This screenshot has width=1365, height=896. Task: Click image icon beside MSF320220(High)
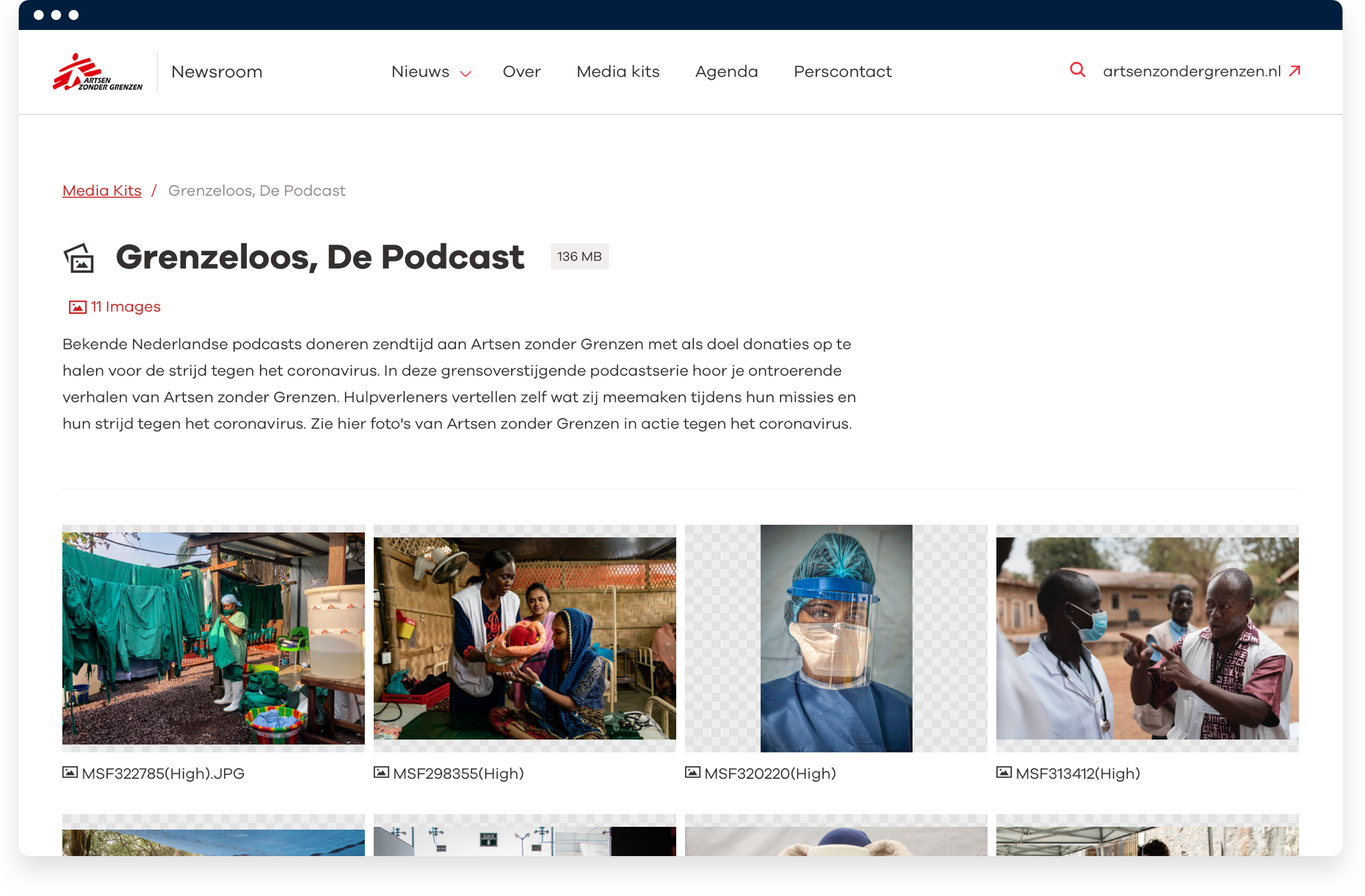coord(692,772)
